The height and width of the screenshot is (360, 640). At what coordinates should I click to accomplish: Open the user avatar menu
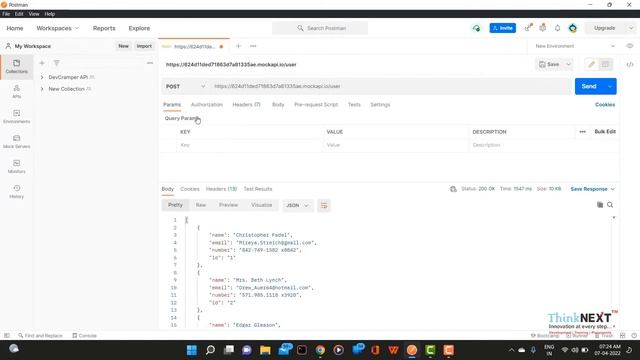pyautogui.click(x=573, y=28)
